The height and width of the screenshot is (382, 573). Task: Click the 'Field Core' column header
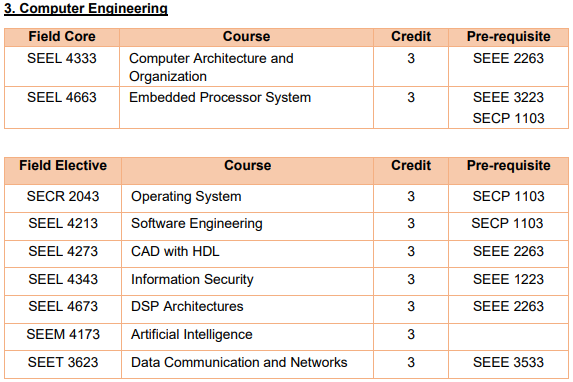coord(62,37)
